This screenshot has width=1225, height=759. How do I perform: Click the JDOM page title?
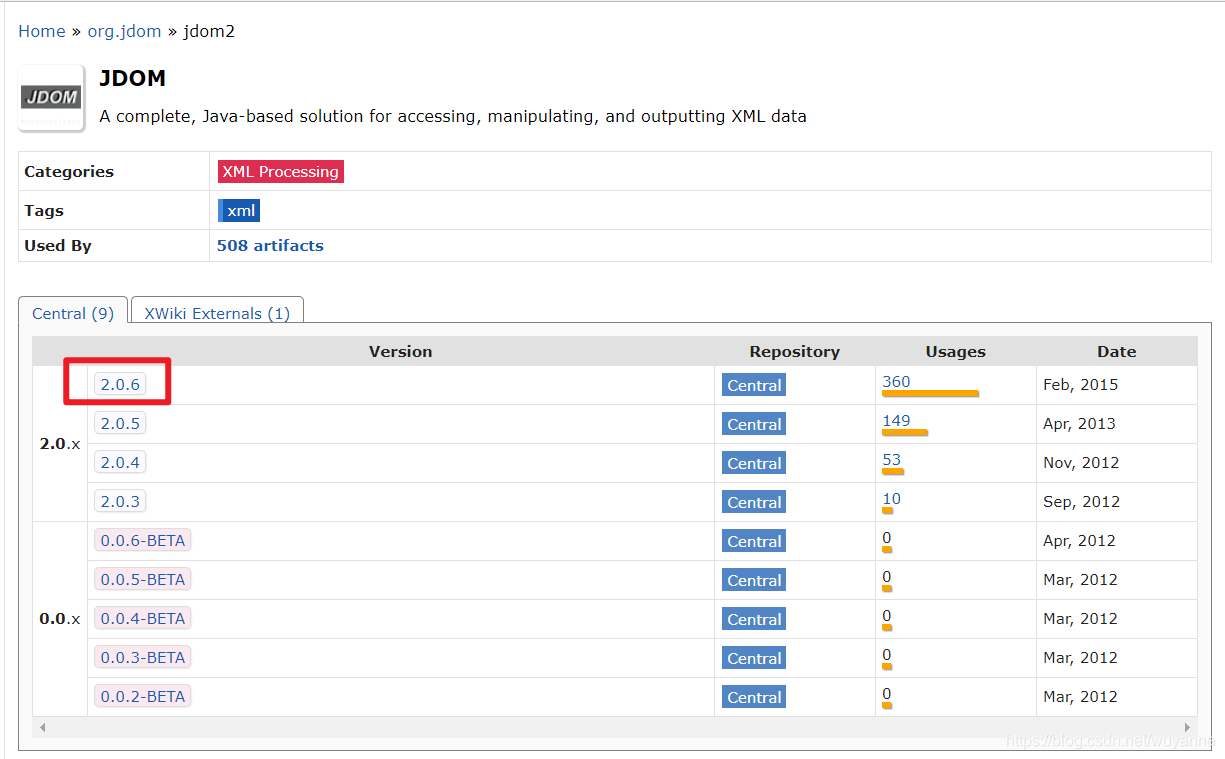click(133, 78)
